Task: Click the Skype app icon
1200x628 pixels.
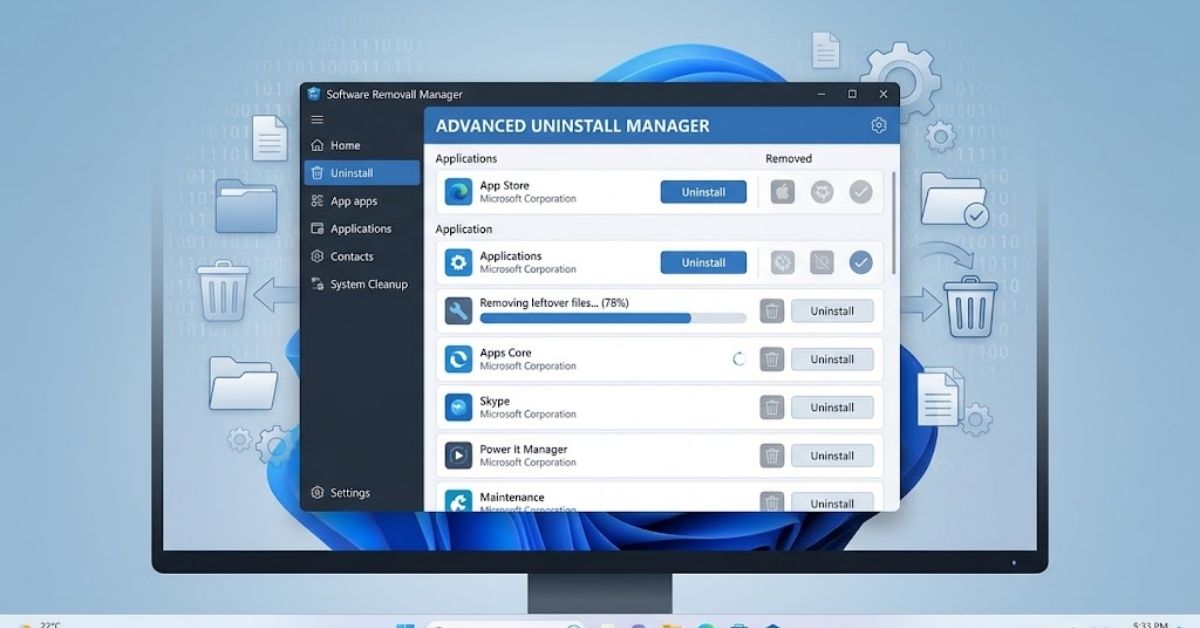Action: [459, 407]
